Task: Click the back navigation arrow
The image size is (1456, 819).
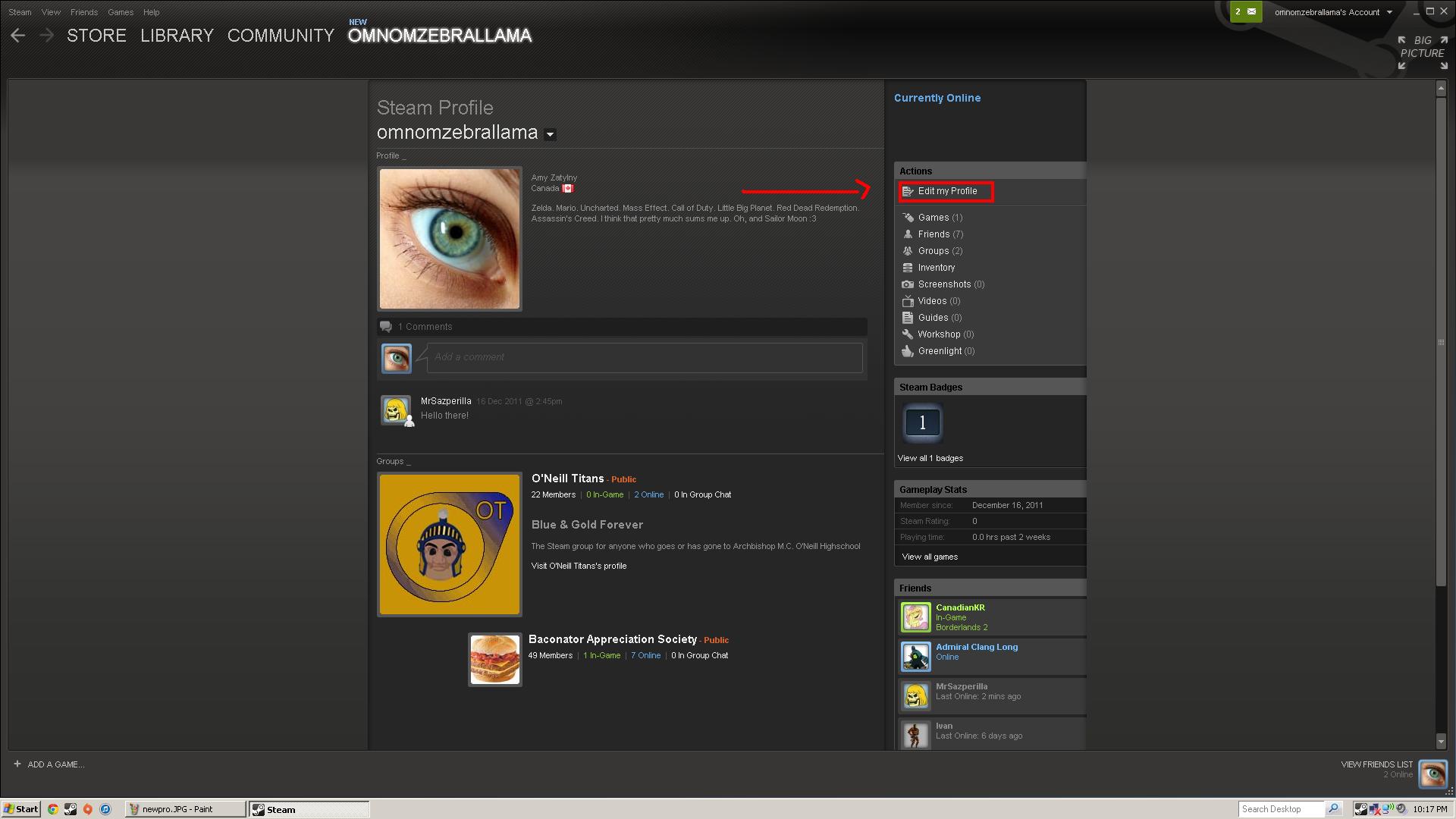Action: (18, 36)
